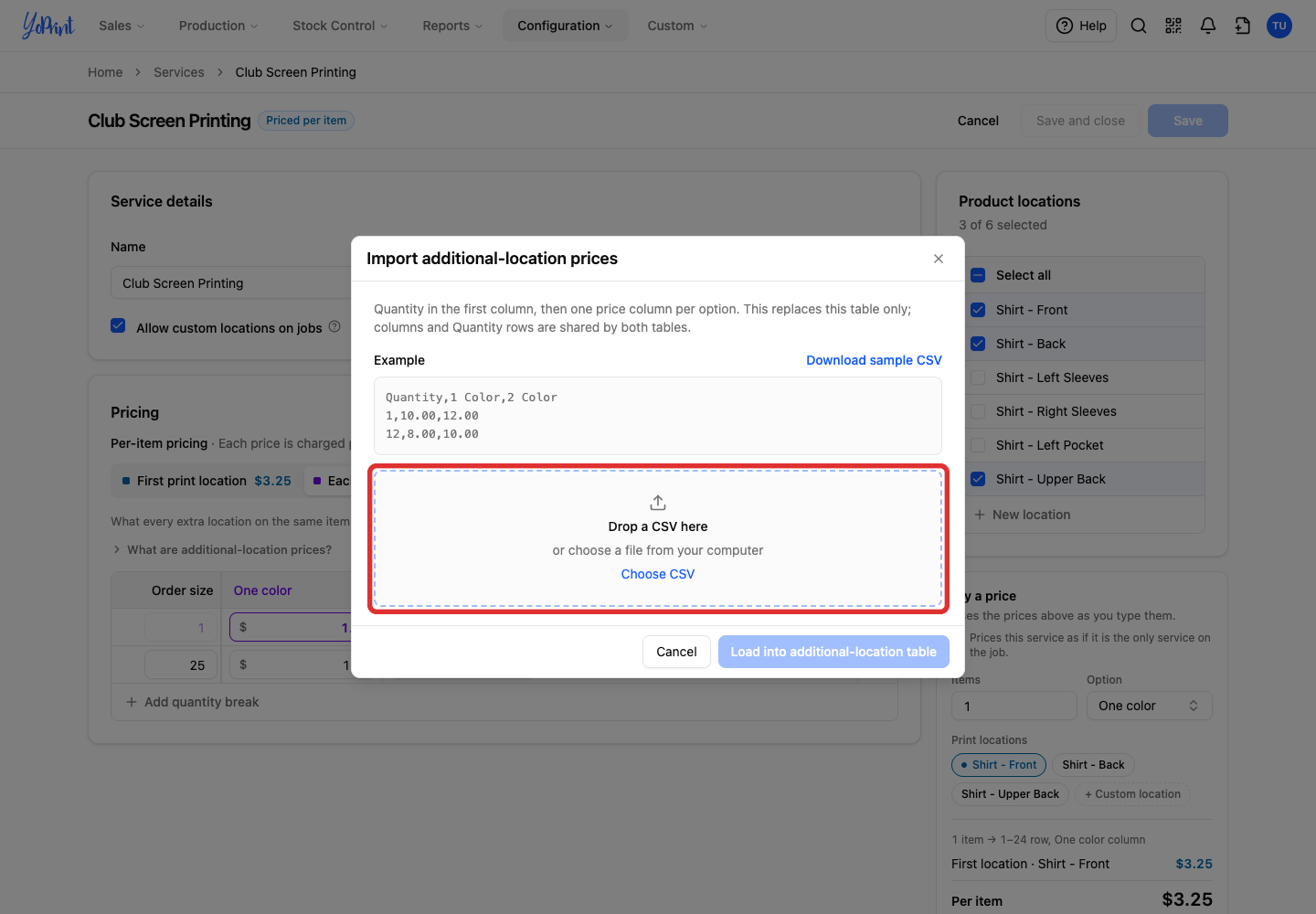Open the notifications bell

tap(1208, 26)
